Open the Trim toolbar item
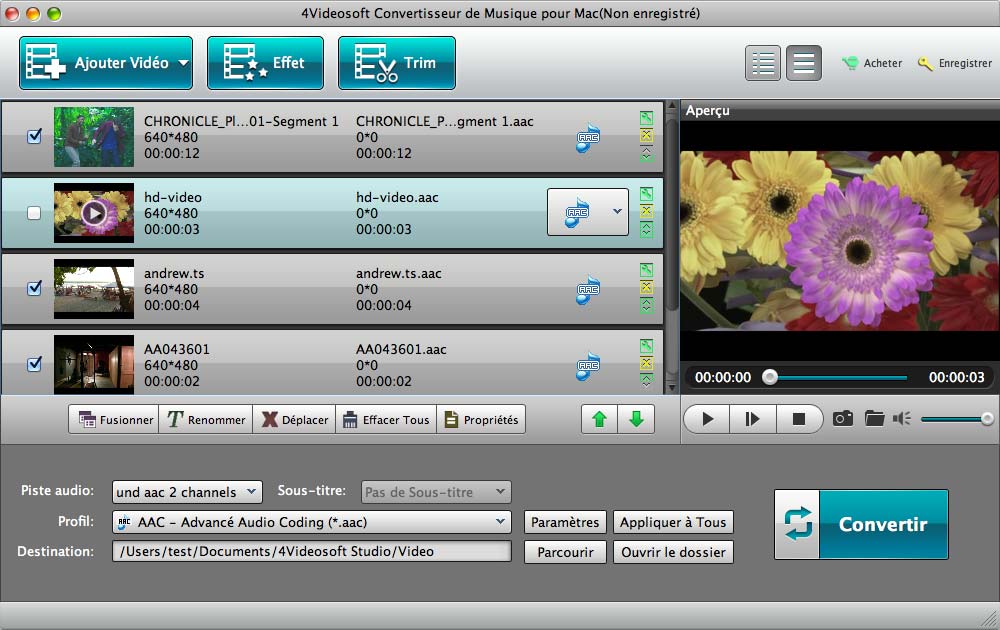 (x=396, y=63)
